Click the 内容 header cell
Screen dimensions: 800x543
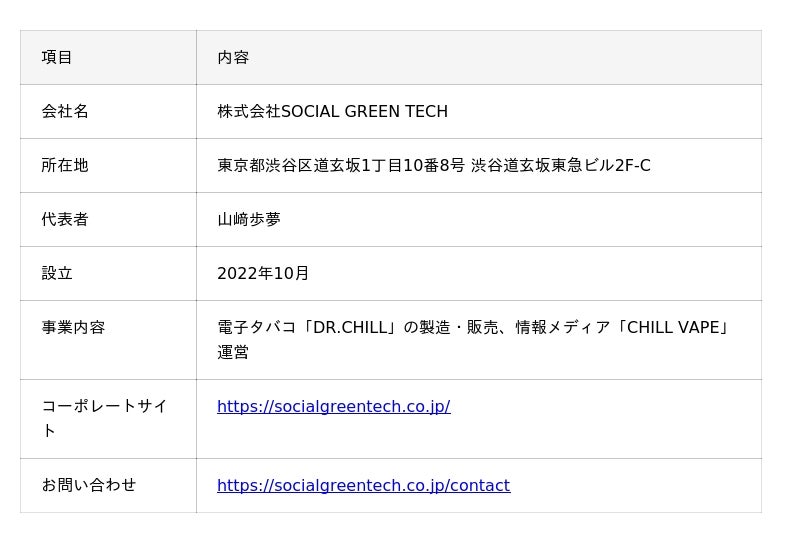coord(479,57)
